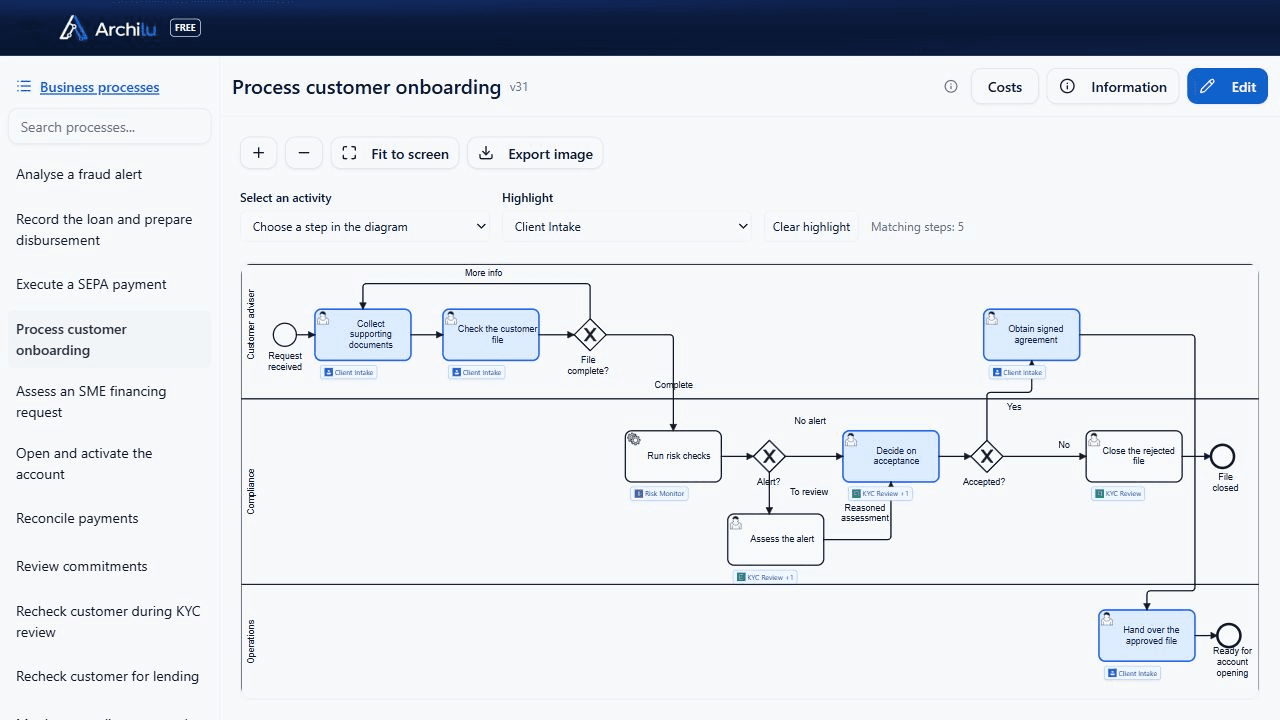Image resolution: width=1280 pixels, height=720 pixels.
Task: Click the list icon beside Business processes
Action: pos(24,87)
